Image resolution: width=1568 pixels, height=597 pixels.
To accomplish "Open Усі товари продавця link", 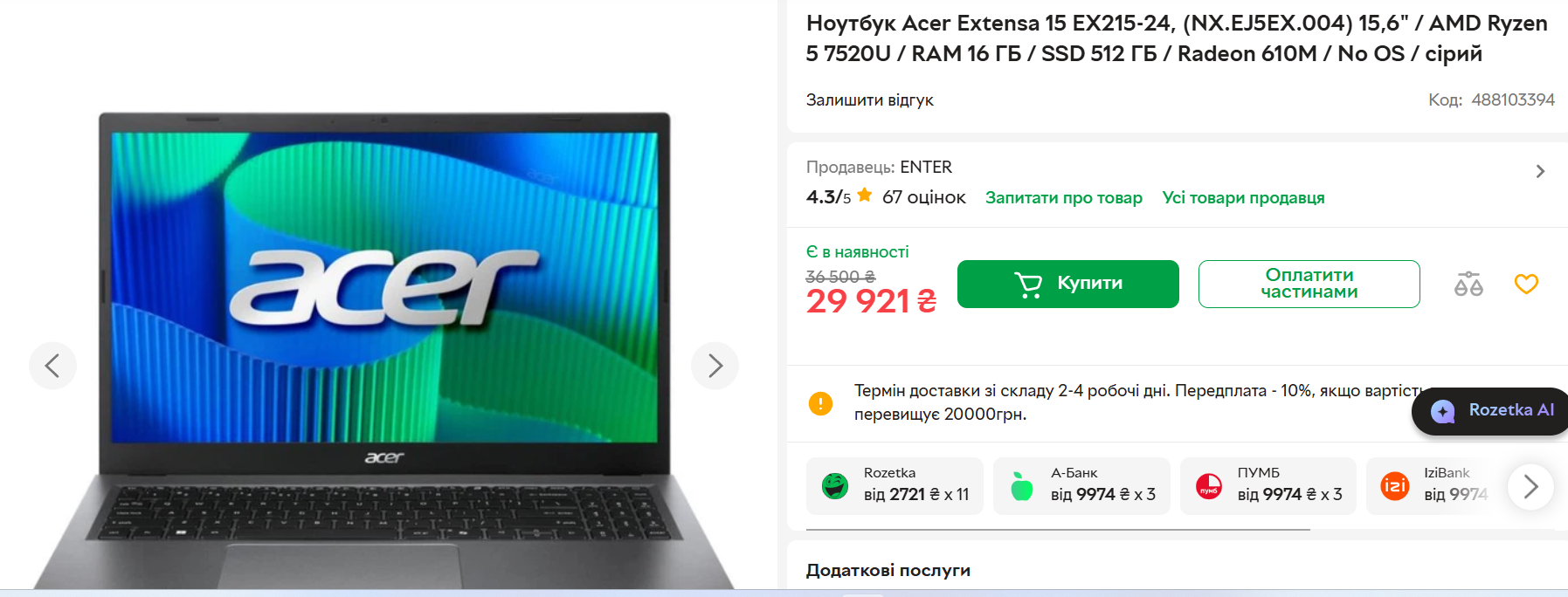I will (x=1243, y=198).
